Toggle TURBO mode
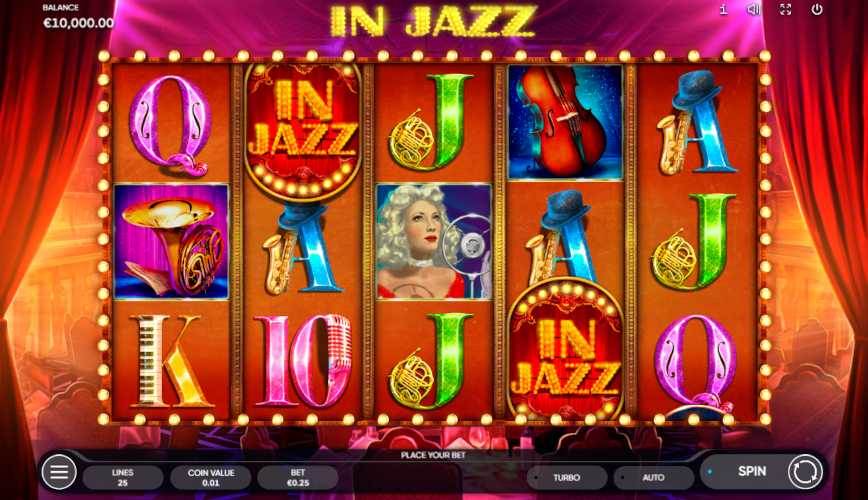This screenshot has width=868, height=500. [x=567, y=477]
